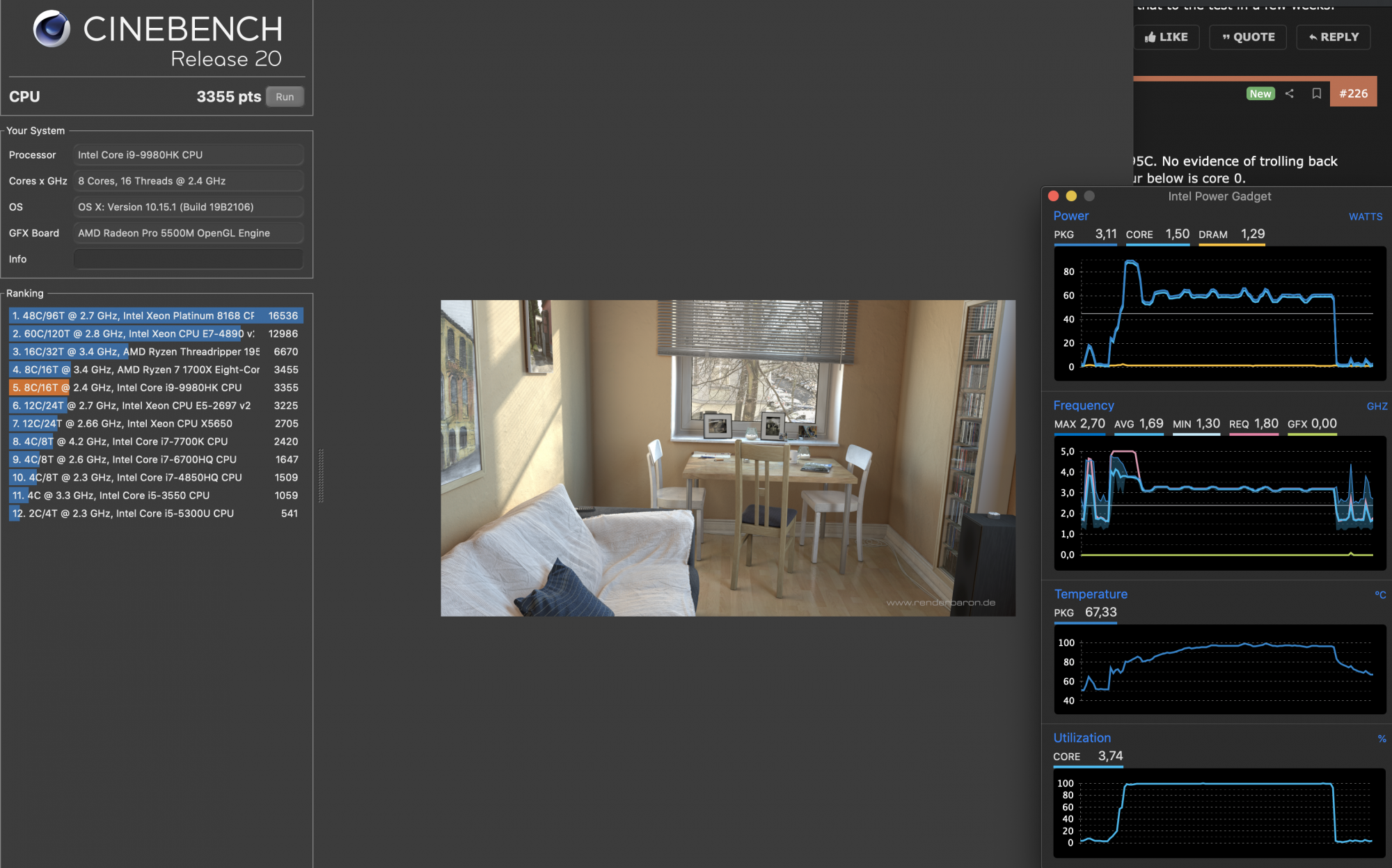Click the thumbs-up LIKE button
The width and height of the screenshot is (1392, 868).
click(x=1166, y=37)
